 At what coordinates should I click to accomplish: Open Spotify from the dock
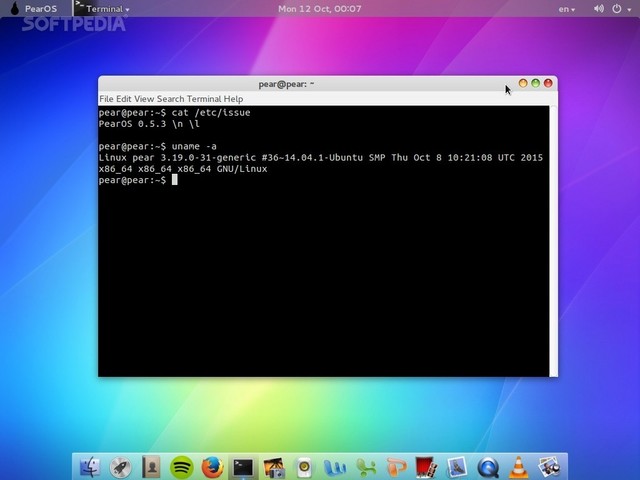coord(182,466)
